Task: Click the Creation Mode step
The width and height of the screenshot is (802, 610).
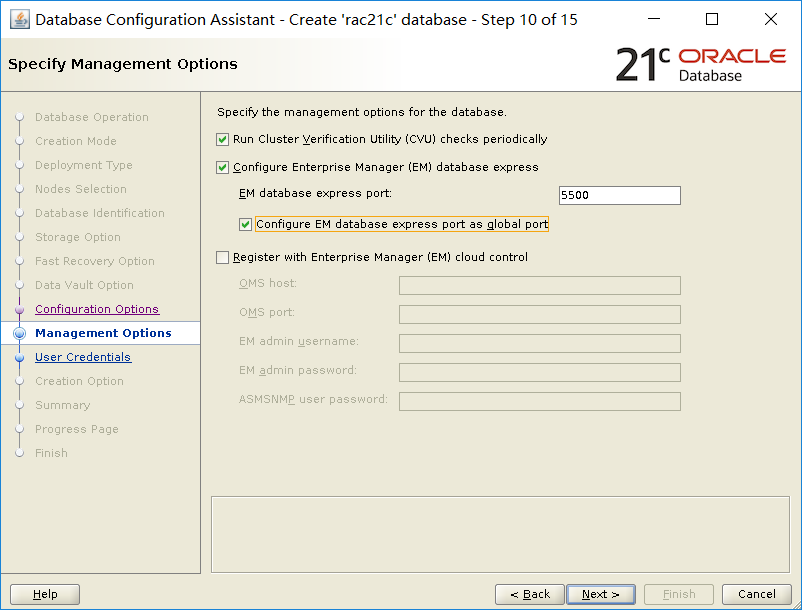Action: 76,141
